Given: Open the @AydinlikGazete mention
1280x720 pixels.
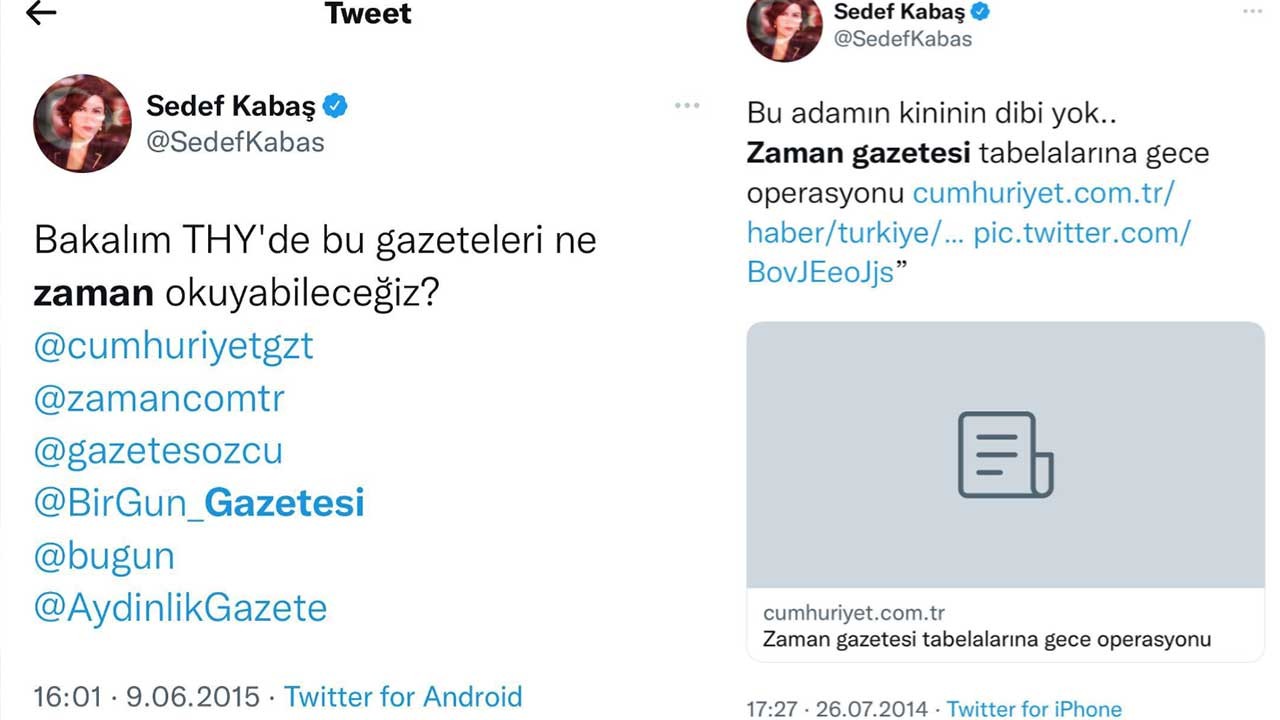Looking at the screenshot, I should (180, 608).
